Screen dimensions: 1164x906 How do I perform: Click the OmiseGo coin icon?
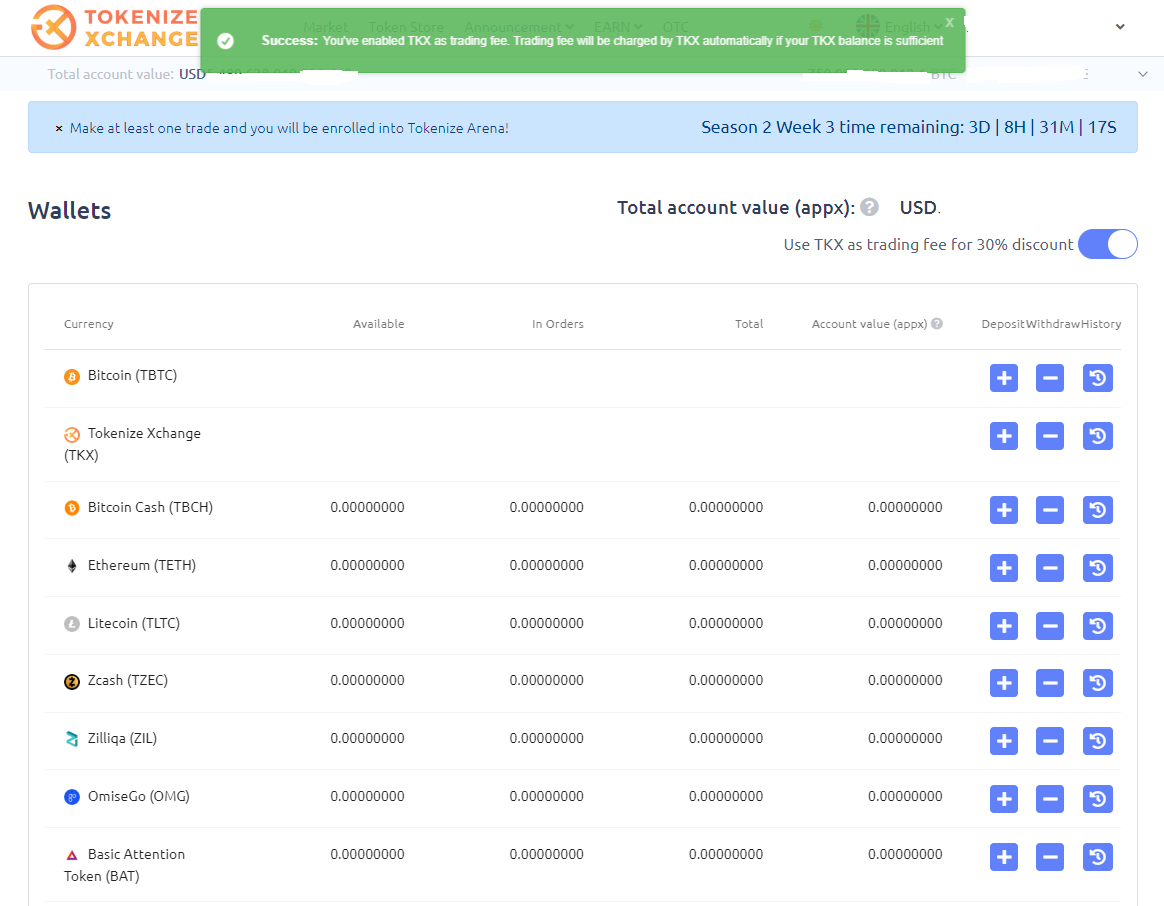point(72,798)
